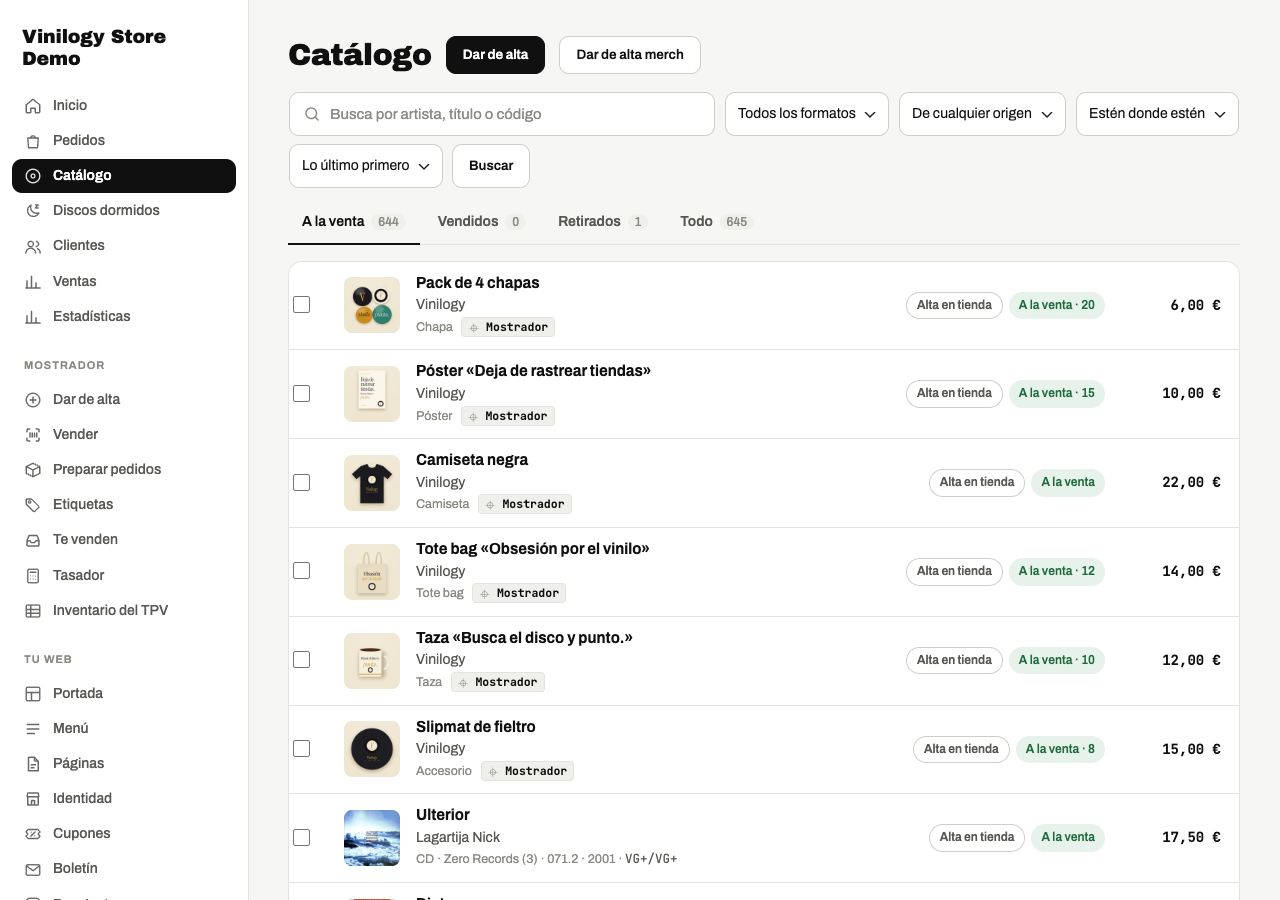The image size is (1280, 900).
Task: Tick the Póster «Deja de rastrear tiendas» checkbox
Action: 301,394
